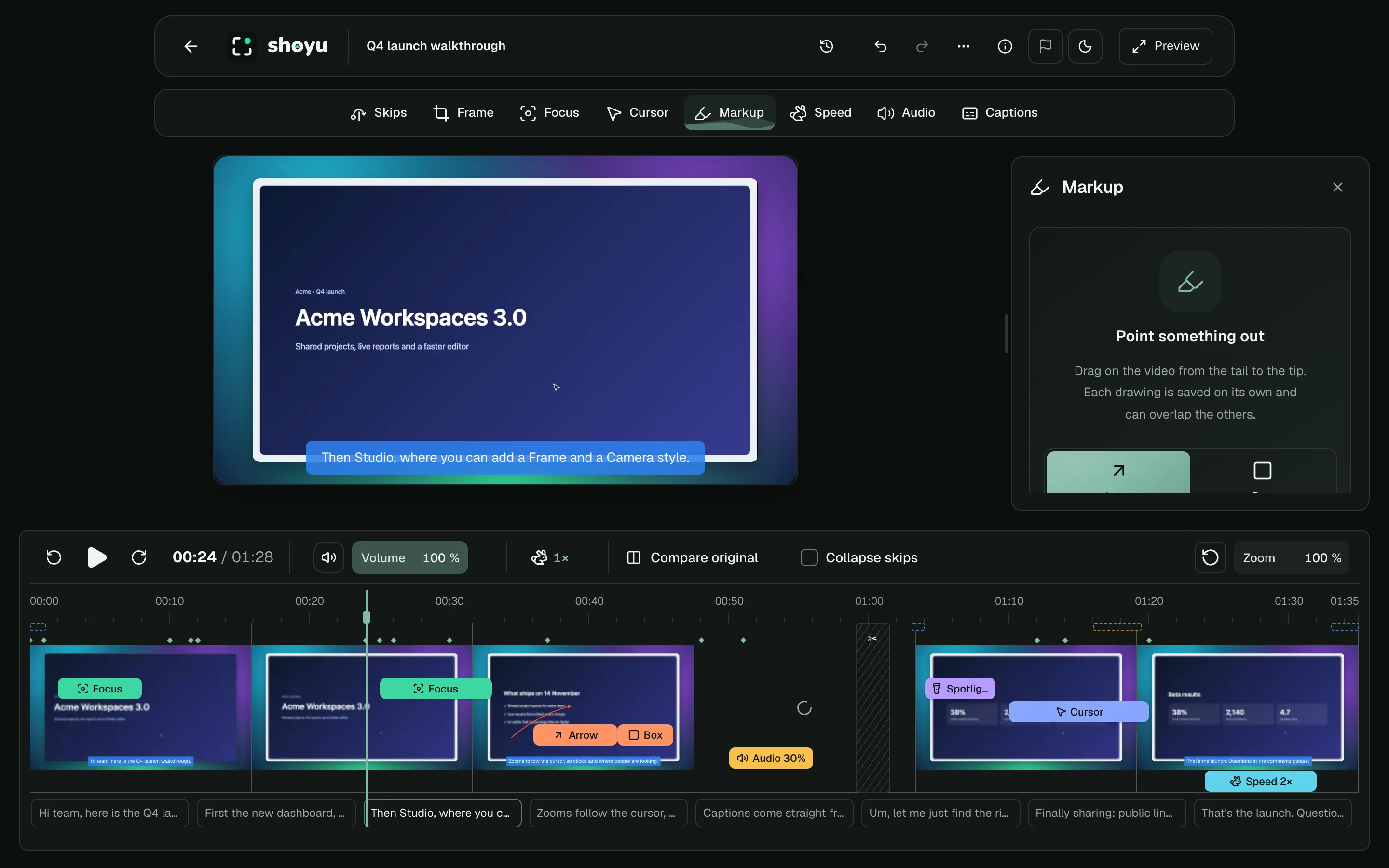Select caption 'Finally sharing: public lin...'
Viewport: 1389px width, 868px height.
click(x=1106, y=813)
